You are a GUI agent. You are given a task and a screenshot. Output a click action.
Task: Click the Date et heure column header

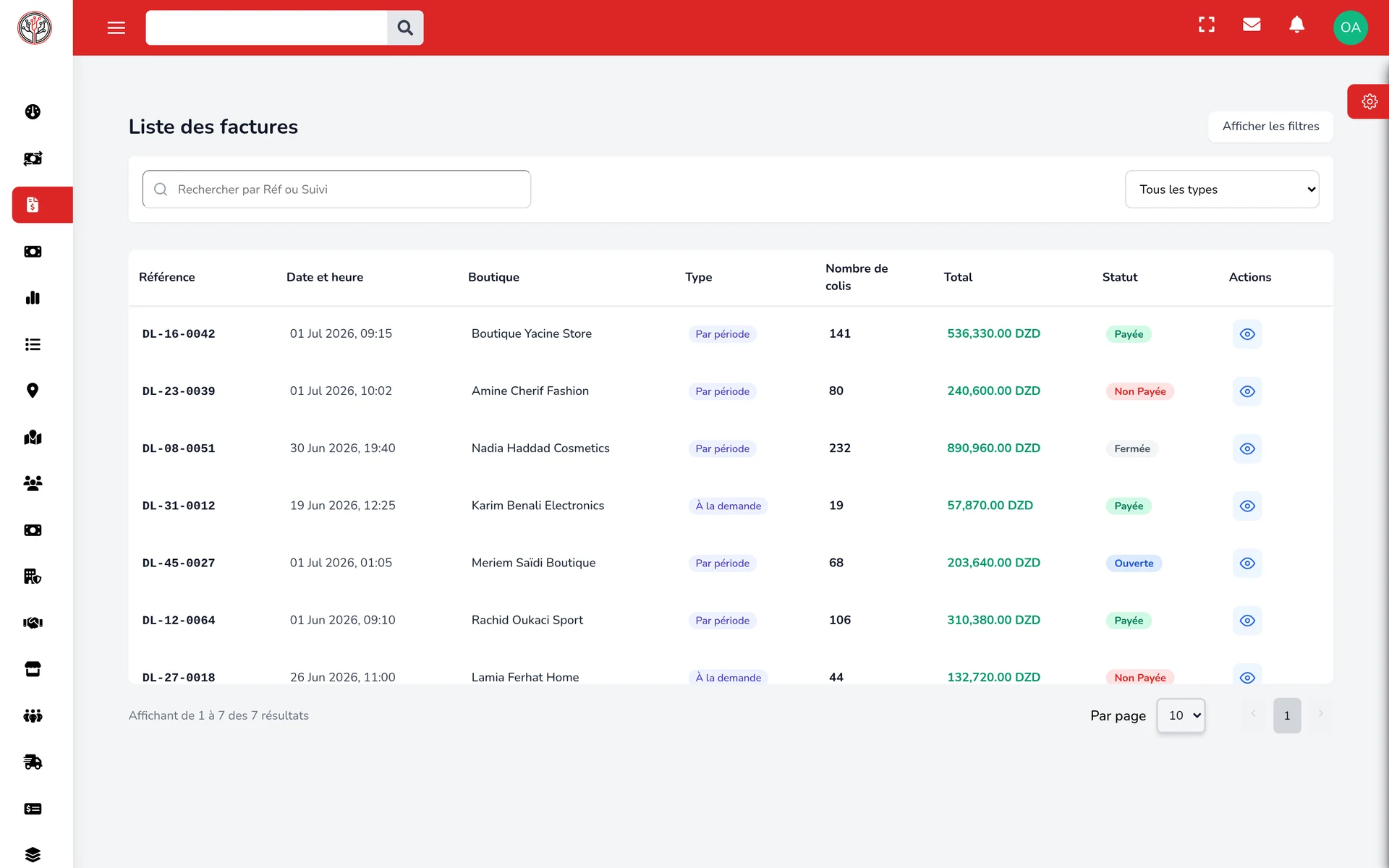(x=325, y=277)
